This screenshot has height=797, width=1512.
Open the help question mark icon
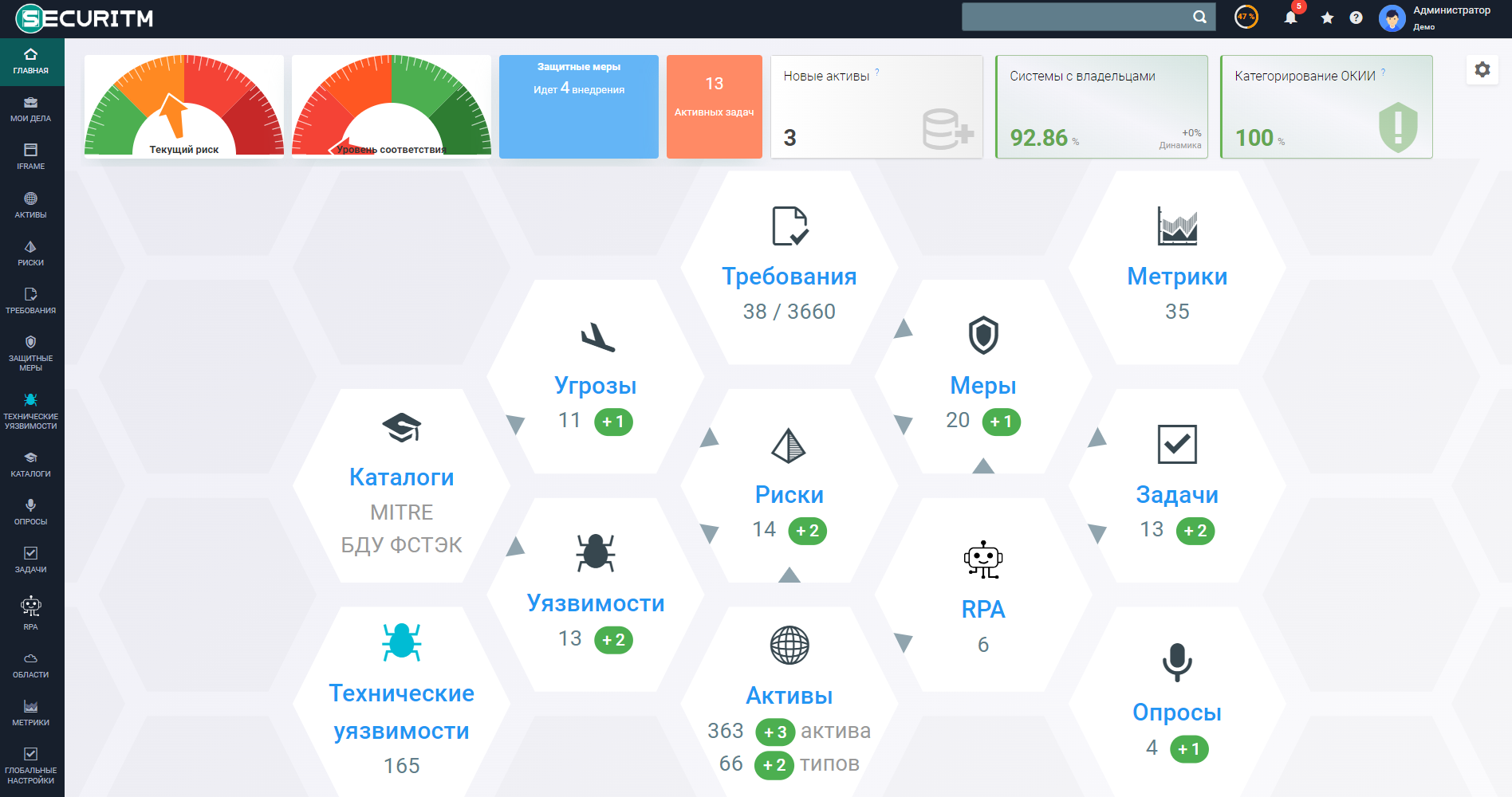pos(1356,18)
